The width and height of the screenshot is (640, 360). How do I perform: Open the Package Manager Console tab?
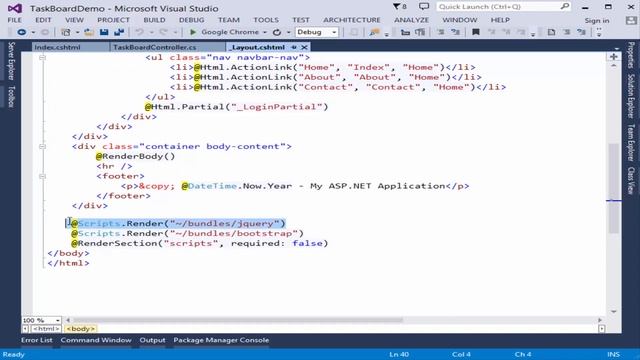[221, 340]
